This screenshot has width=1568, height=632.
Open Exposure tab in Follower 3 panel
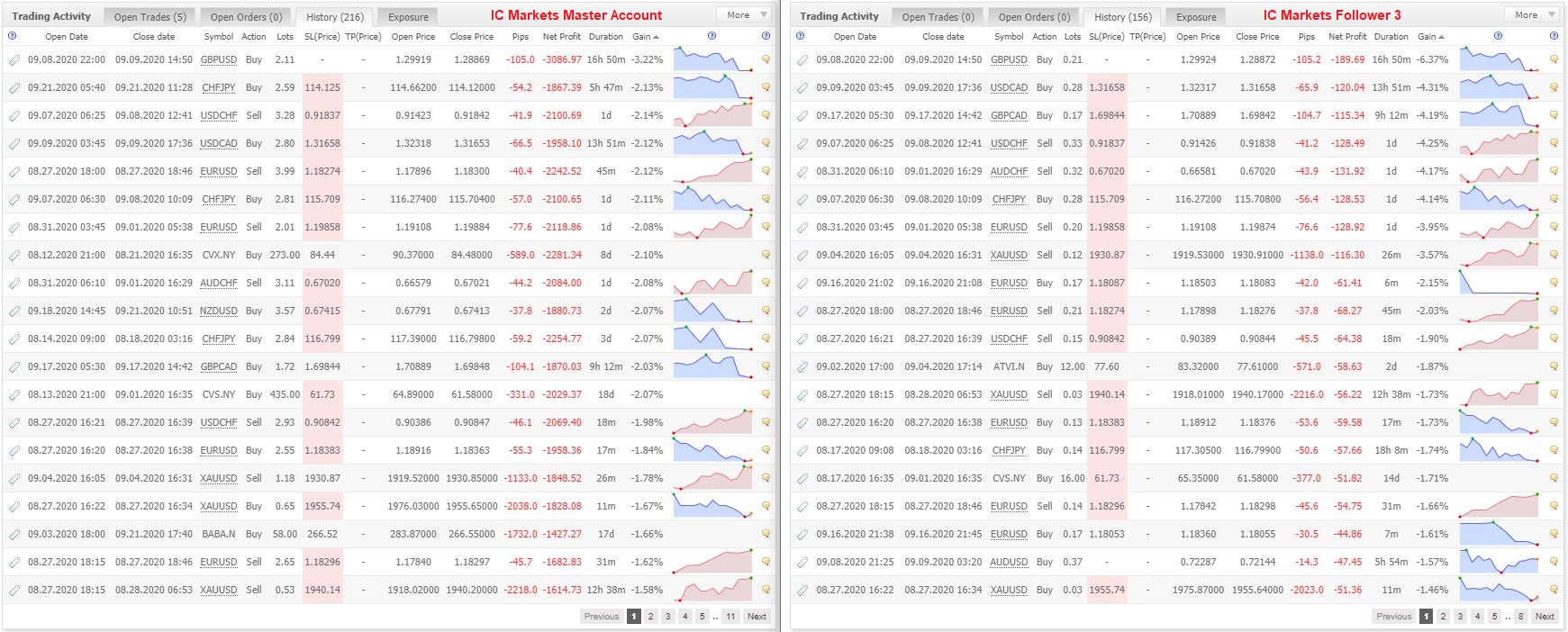tap(1196, 16)
